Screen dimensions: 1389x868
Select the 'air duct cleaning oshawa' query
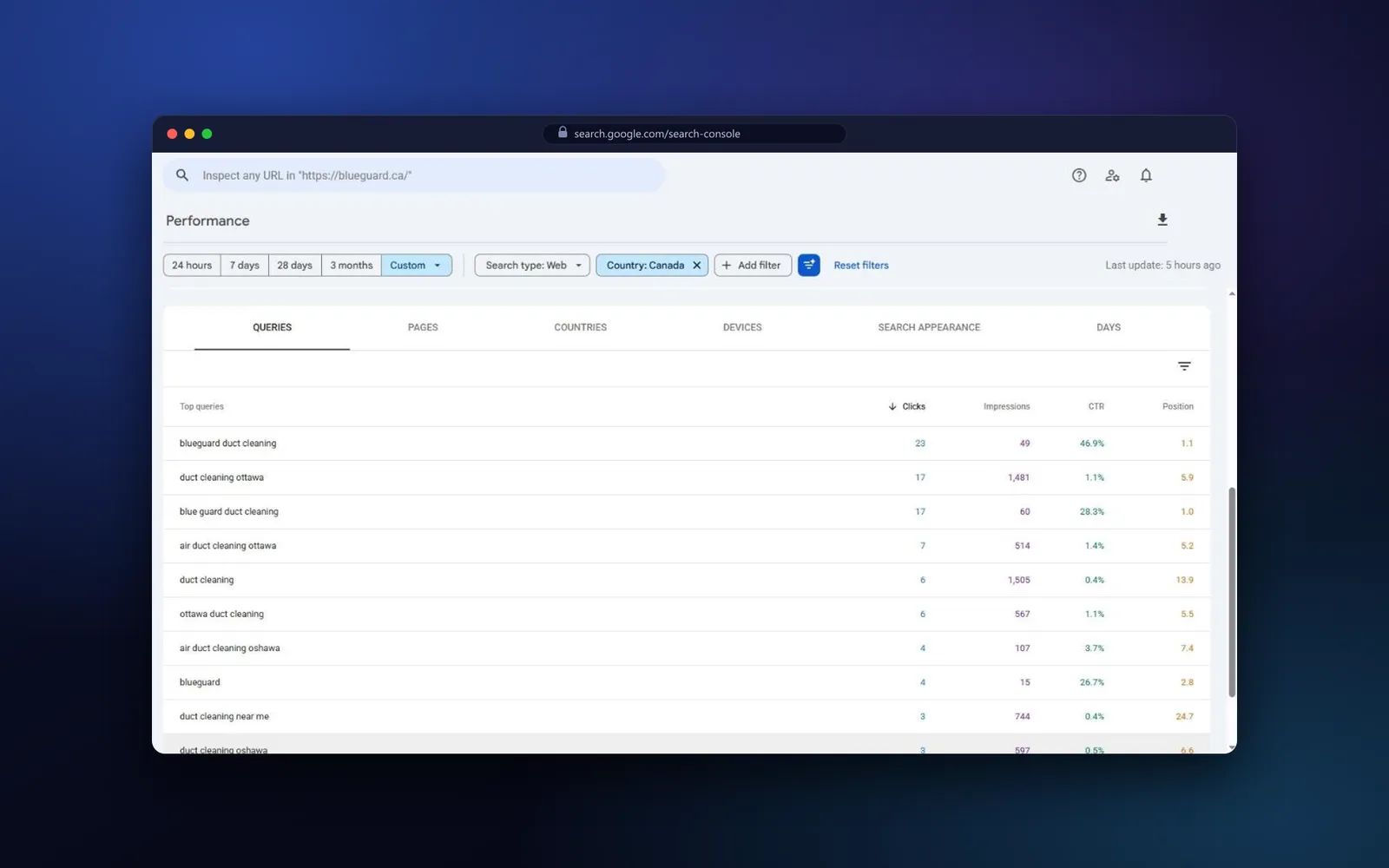(229, 648)
